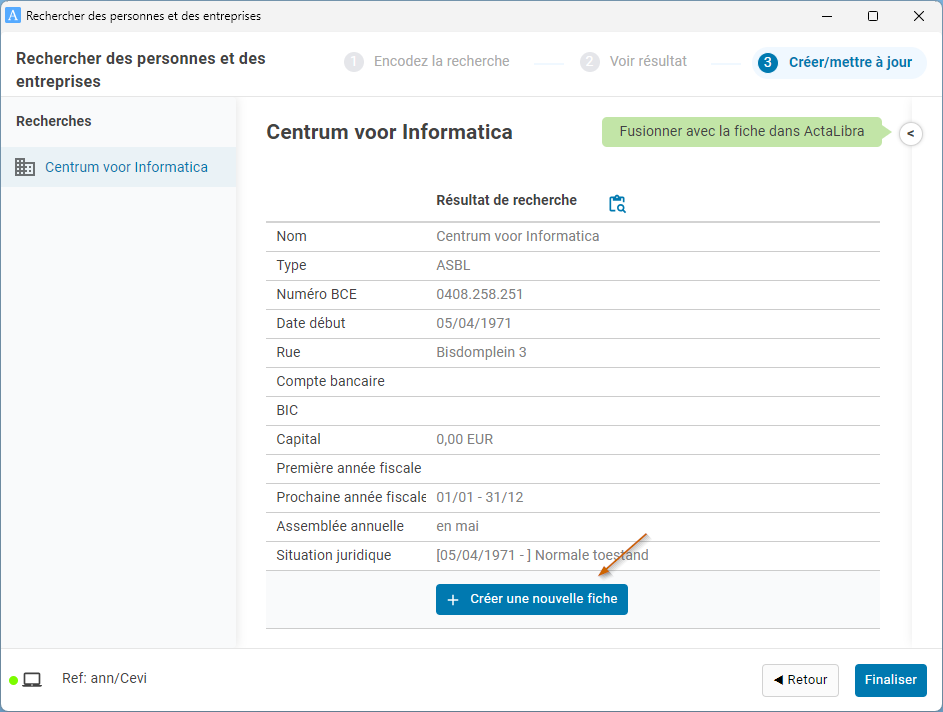
Task: Click the BIC row label
Action: pyautogui.click(x=287, y=410)
